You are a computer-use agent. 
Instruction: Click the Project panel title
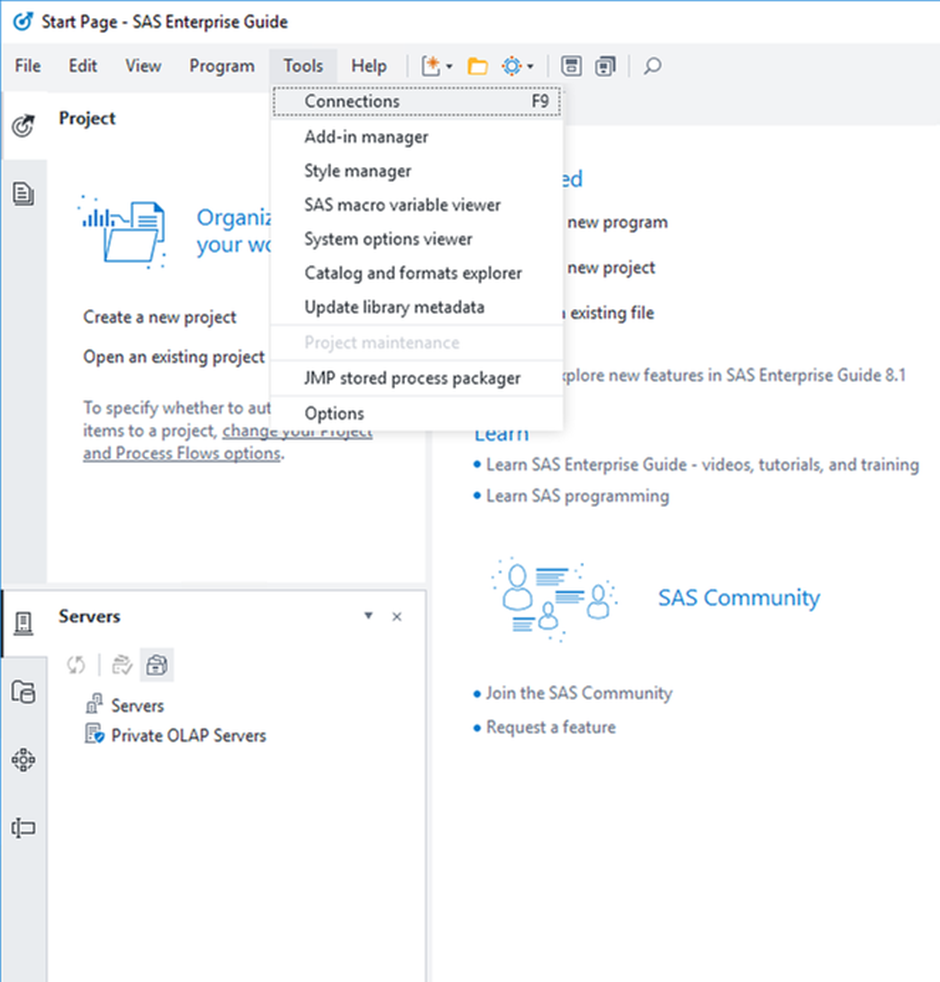[x=87, y=118]
